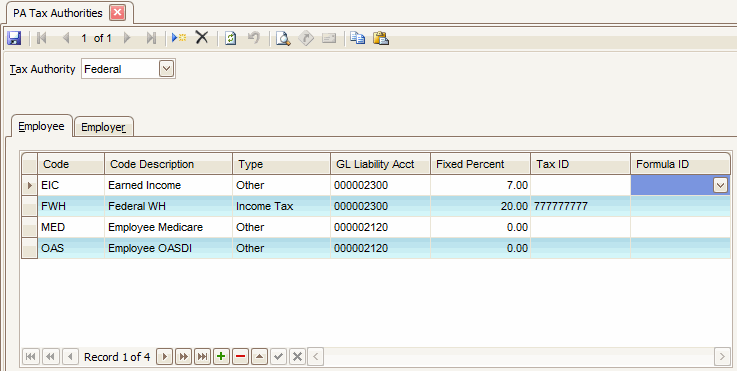The image size is (737, 371).
Task: Select the FWH row's Tax ID cell
Action: [580, 206]
